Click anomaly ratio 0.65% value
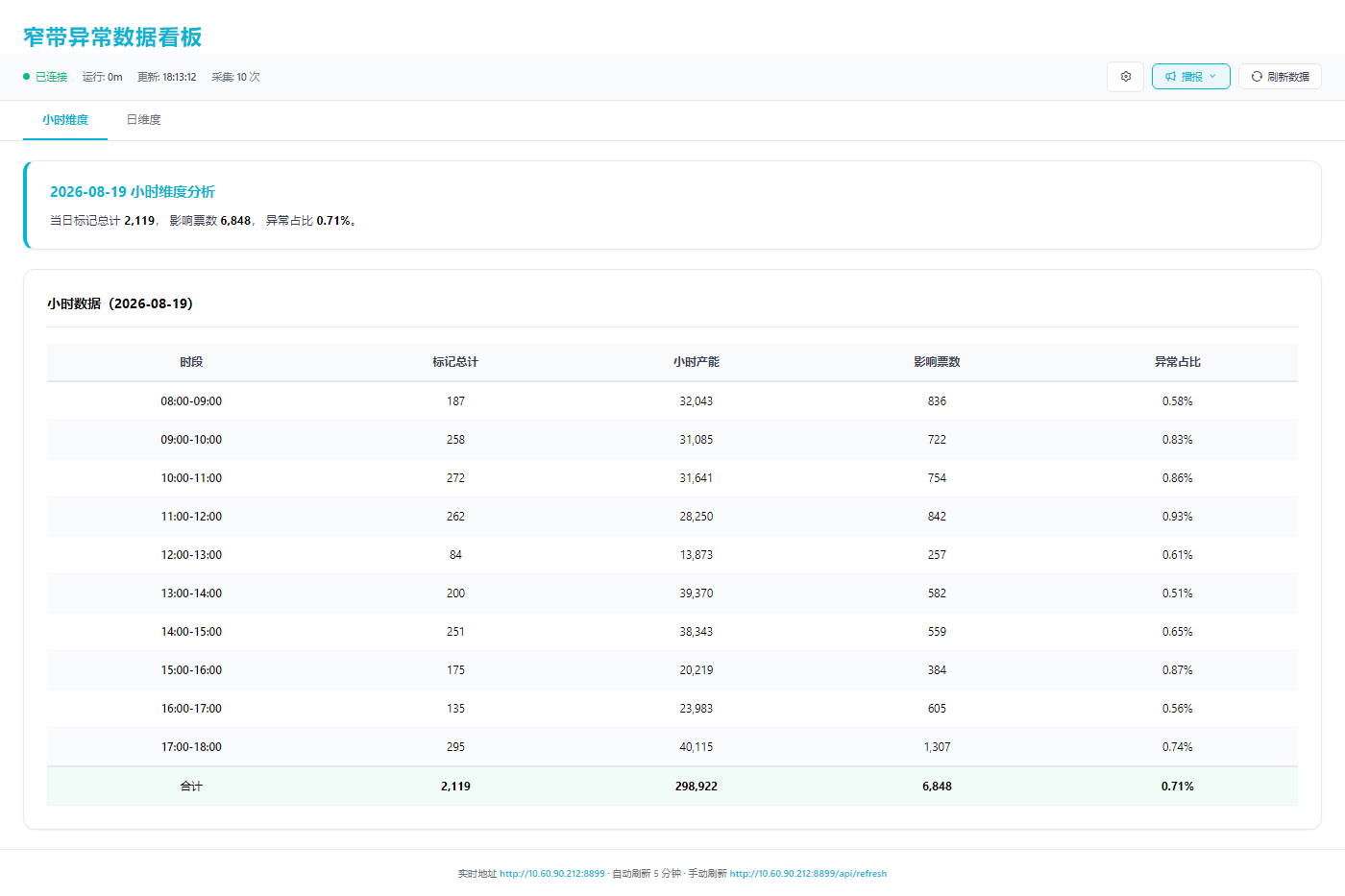 tap(1178, 632)
